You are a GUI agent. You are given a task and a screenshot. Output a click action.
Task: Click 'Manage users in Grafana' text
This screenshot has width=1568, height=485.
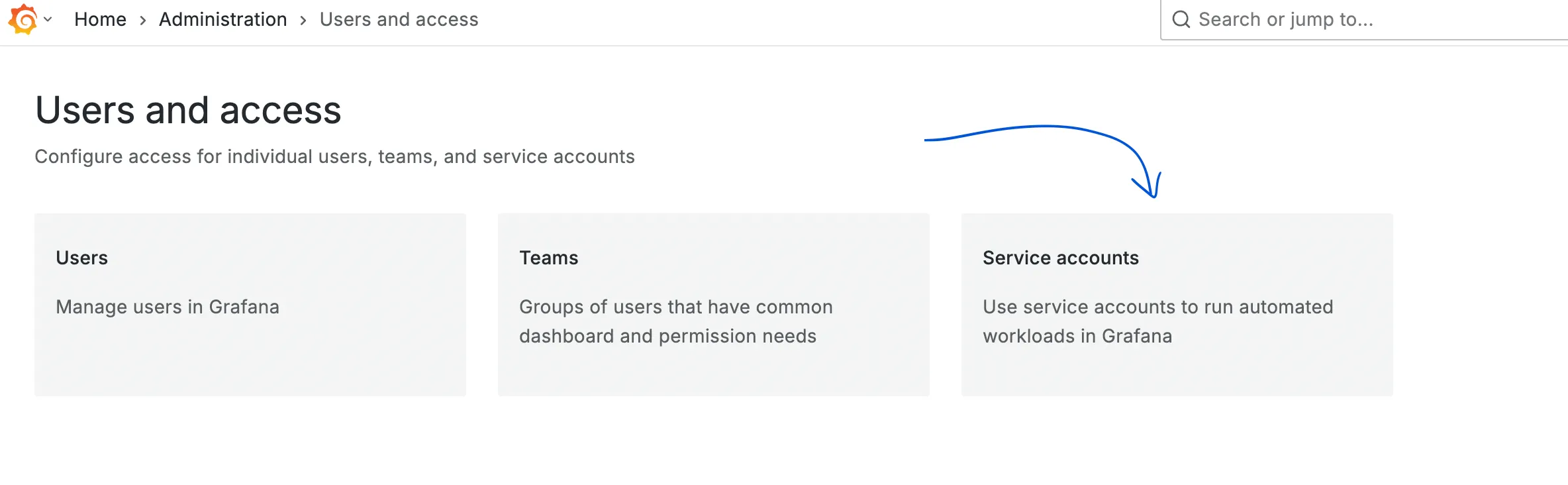(x=168, y=307)
